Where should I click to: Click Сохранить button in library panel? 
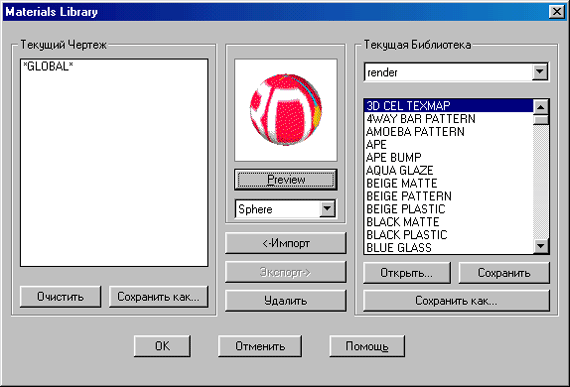coord(504,273)
